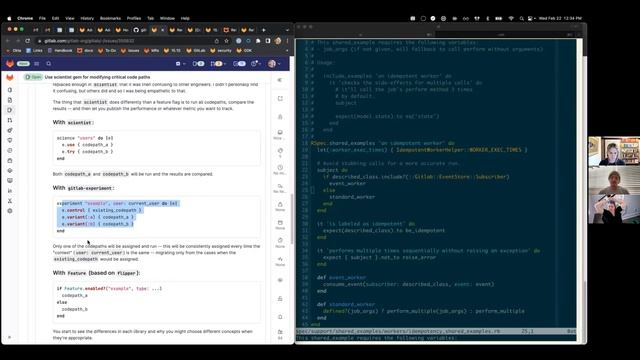Open the Bookmarks menu in menu bar

click(110, 18)
